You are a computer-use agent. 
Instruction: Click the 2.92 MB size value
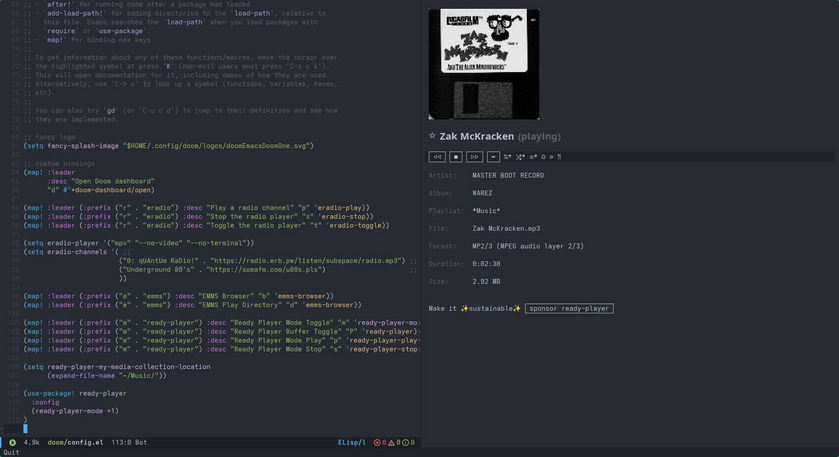click(x=486, y=281)
